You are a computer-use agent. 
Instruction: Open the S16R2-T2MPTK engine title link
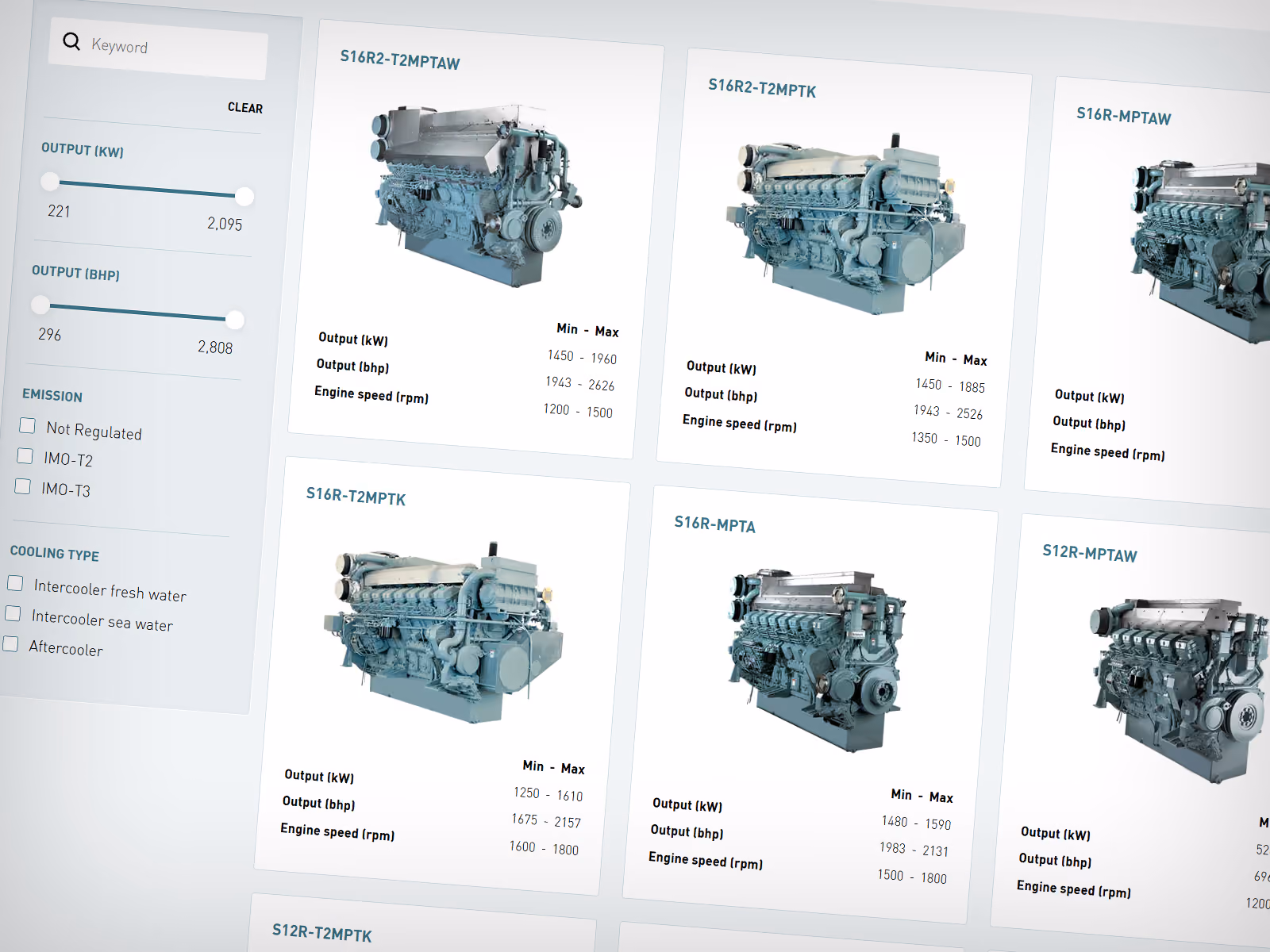(x=762, y=88)
